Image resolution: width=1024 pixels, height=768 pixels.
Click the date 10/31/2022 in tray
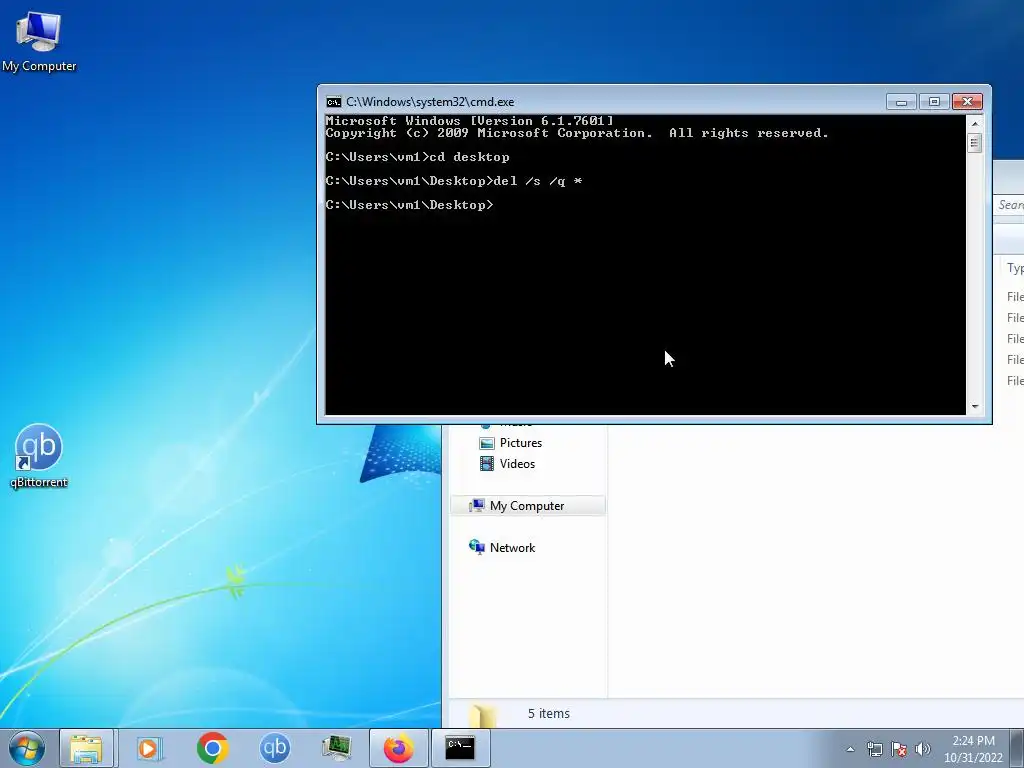tap(973, 758)
